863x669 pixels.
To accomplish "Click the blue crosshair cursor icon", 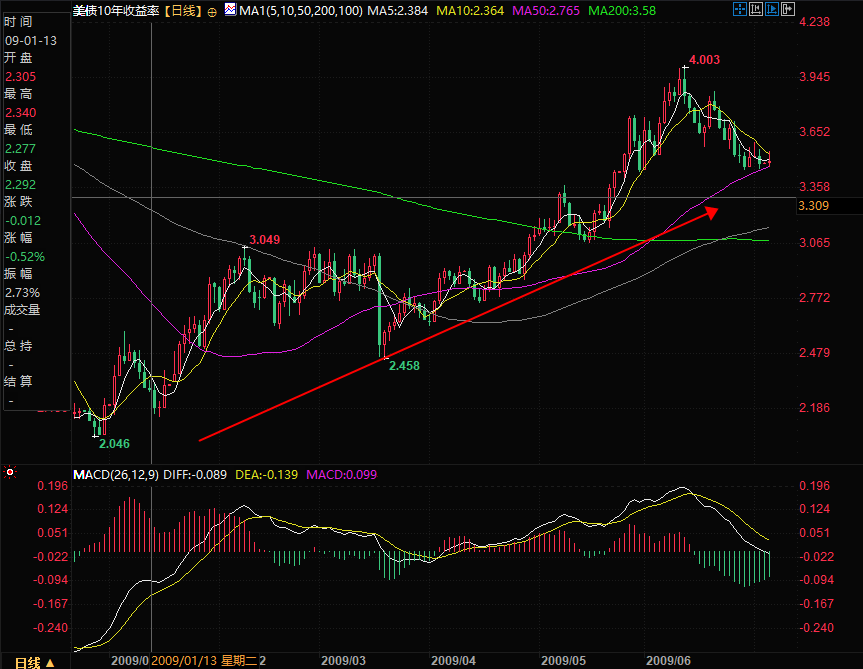I will pyautogui.click(x=740, y=9).
